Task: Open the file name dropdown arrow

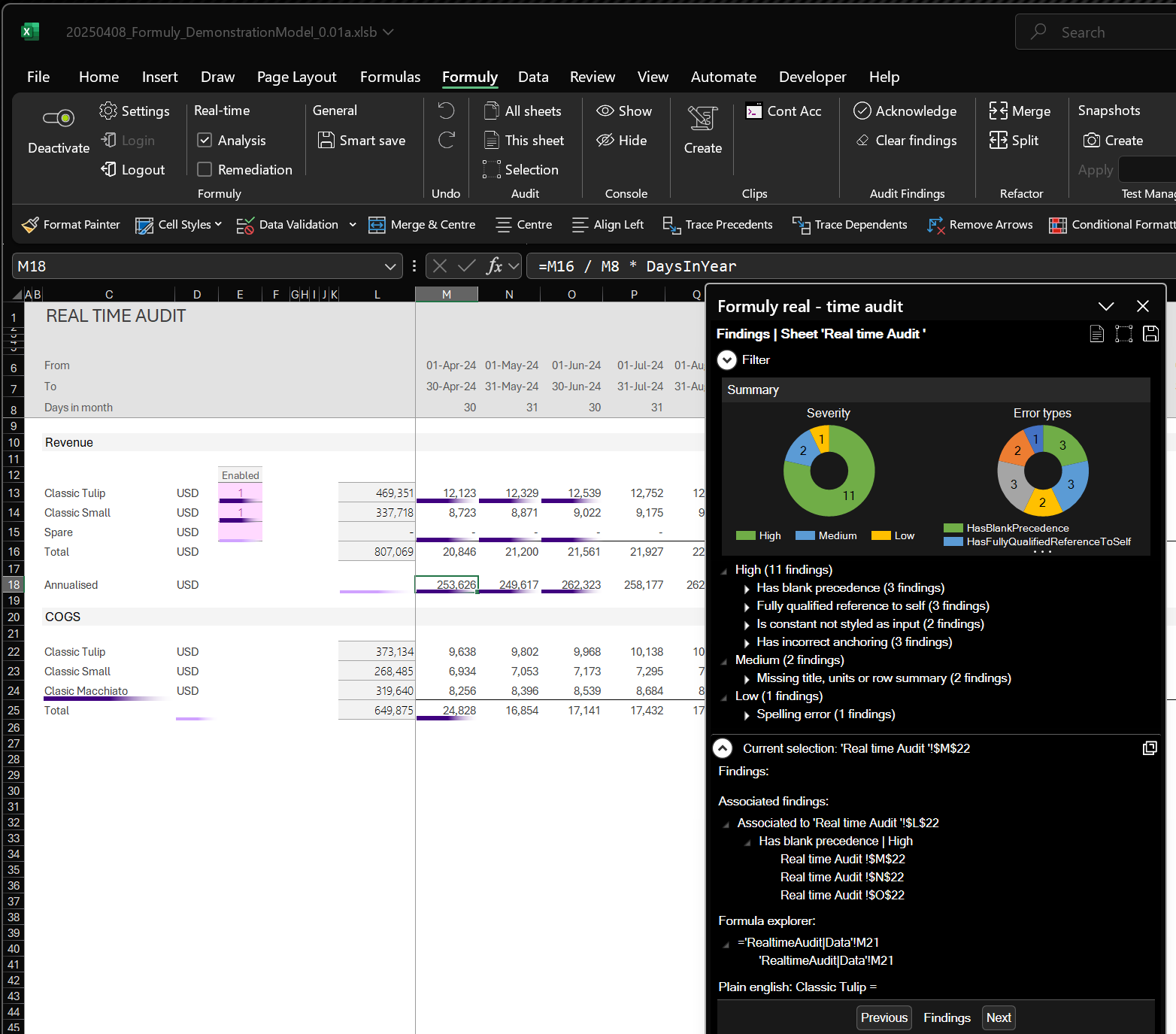Action: [388, 32]
